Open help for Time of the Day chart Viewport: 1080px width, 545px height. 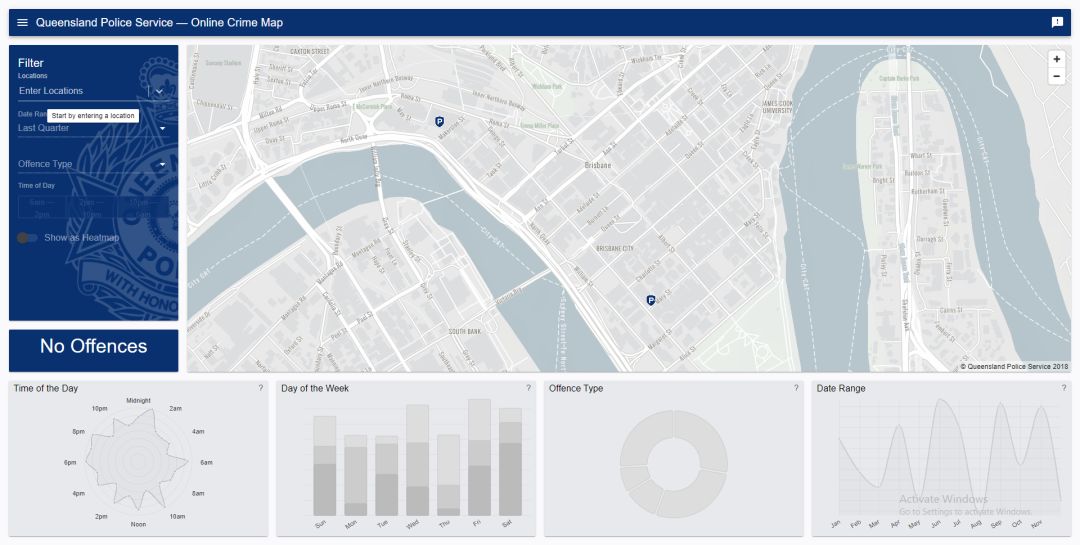[260, 388]
